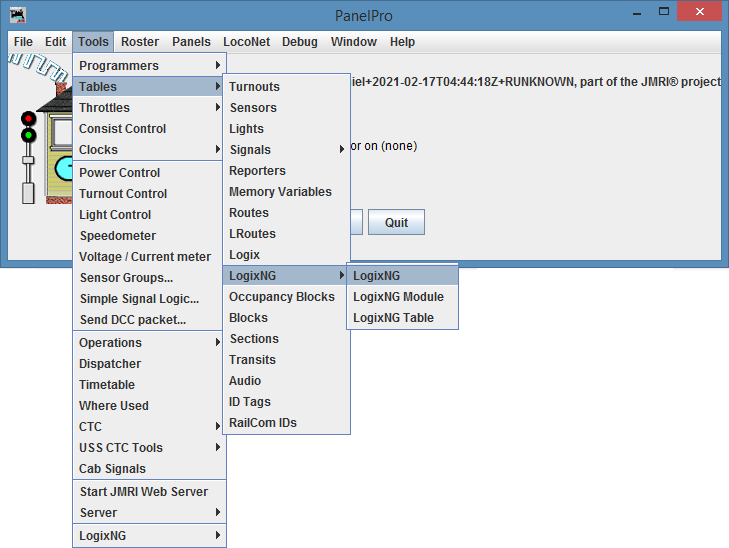Image resolution: width=729 pixels, height=548 pixels.
Task: Open the Debug menu
Action: coord(299,42)
